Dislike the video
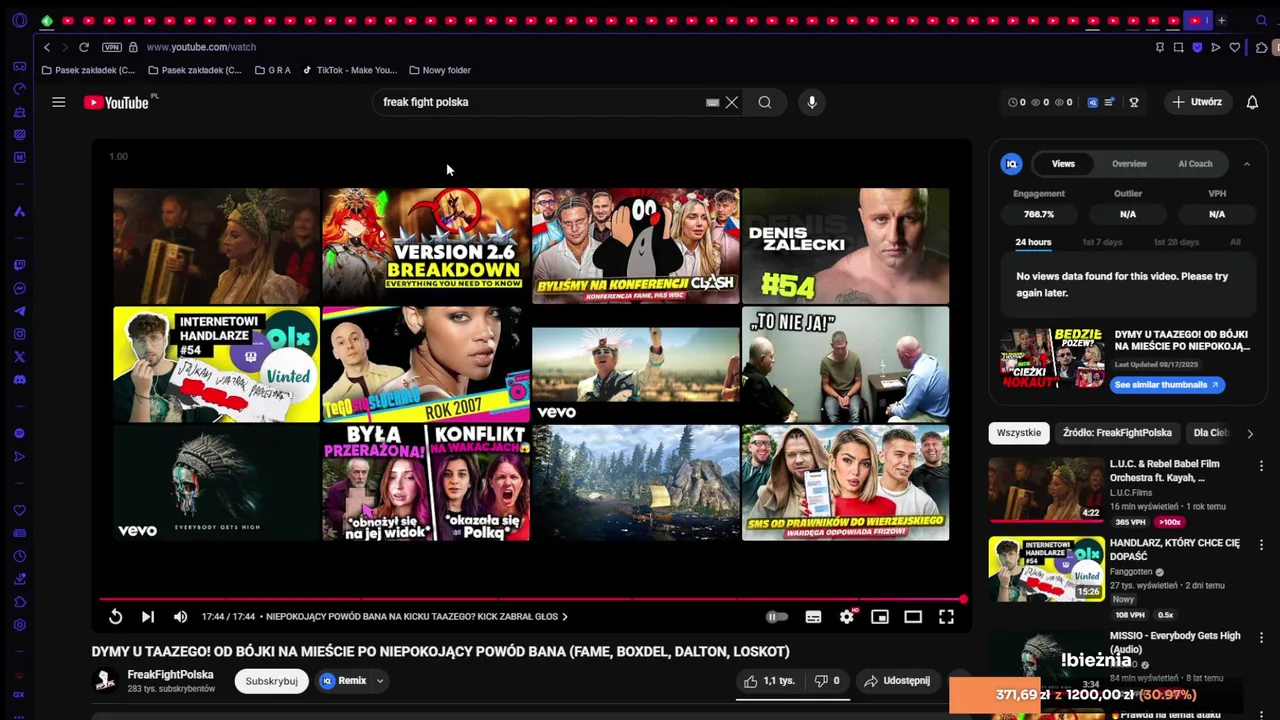This screenshot has width=1280, height=720. pyautogui.click(x=827, y=681)
